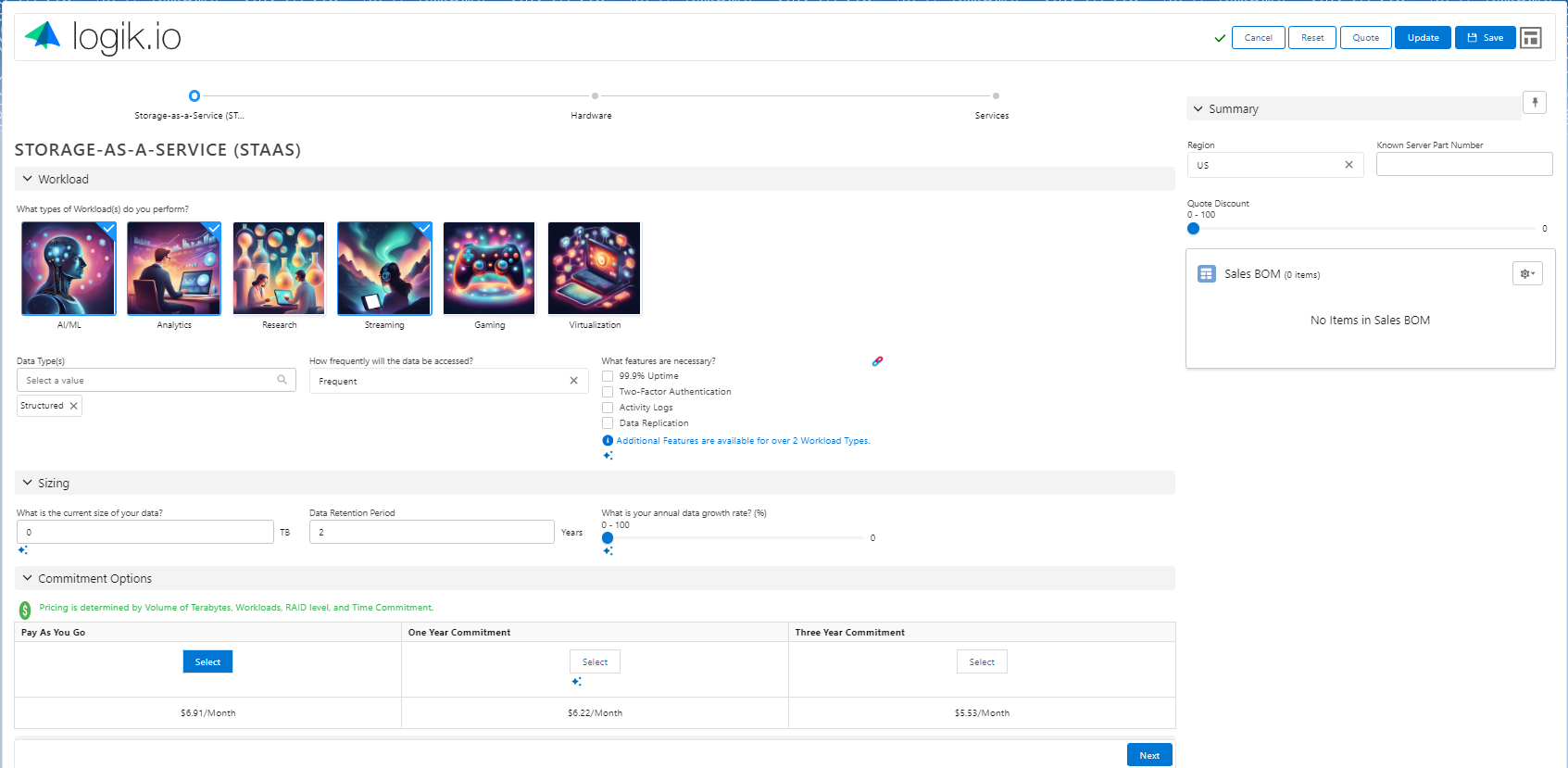Click the Cancel button
The width and height of the screenshot is (1568, 768).
[x=1258, y=38]
